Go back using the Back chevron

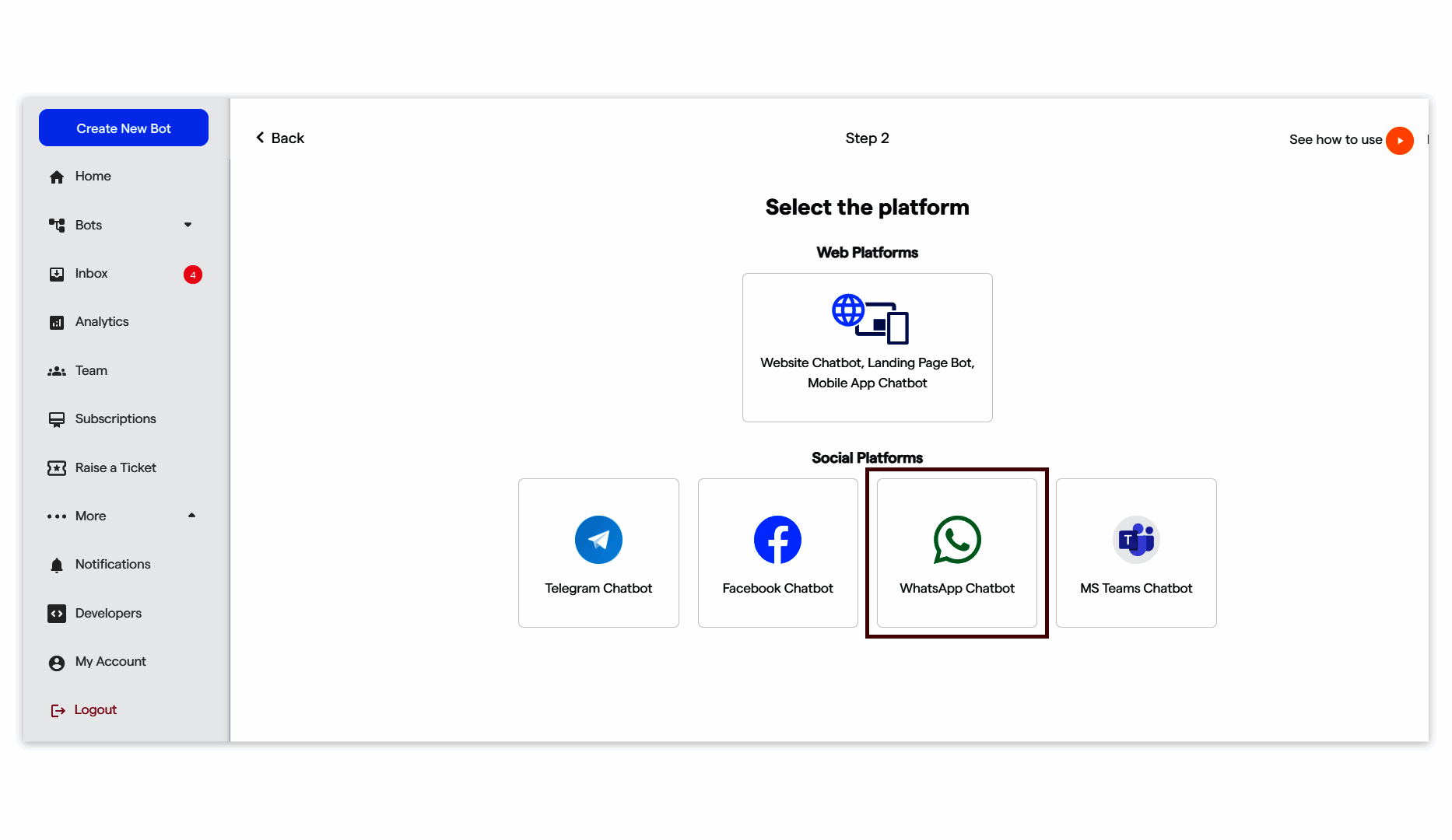coord(261,138)
